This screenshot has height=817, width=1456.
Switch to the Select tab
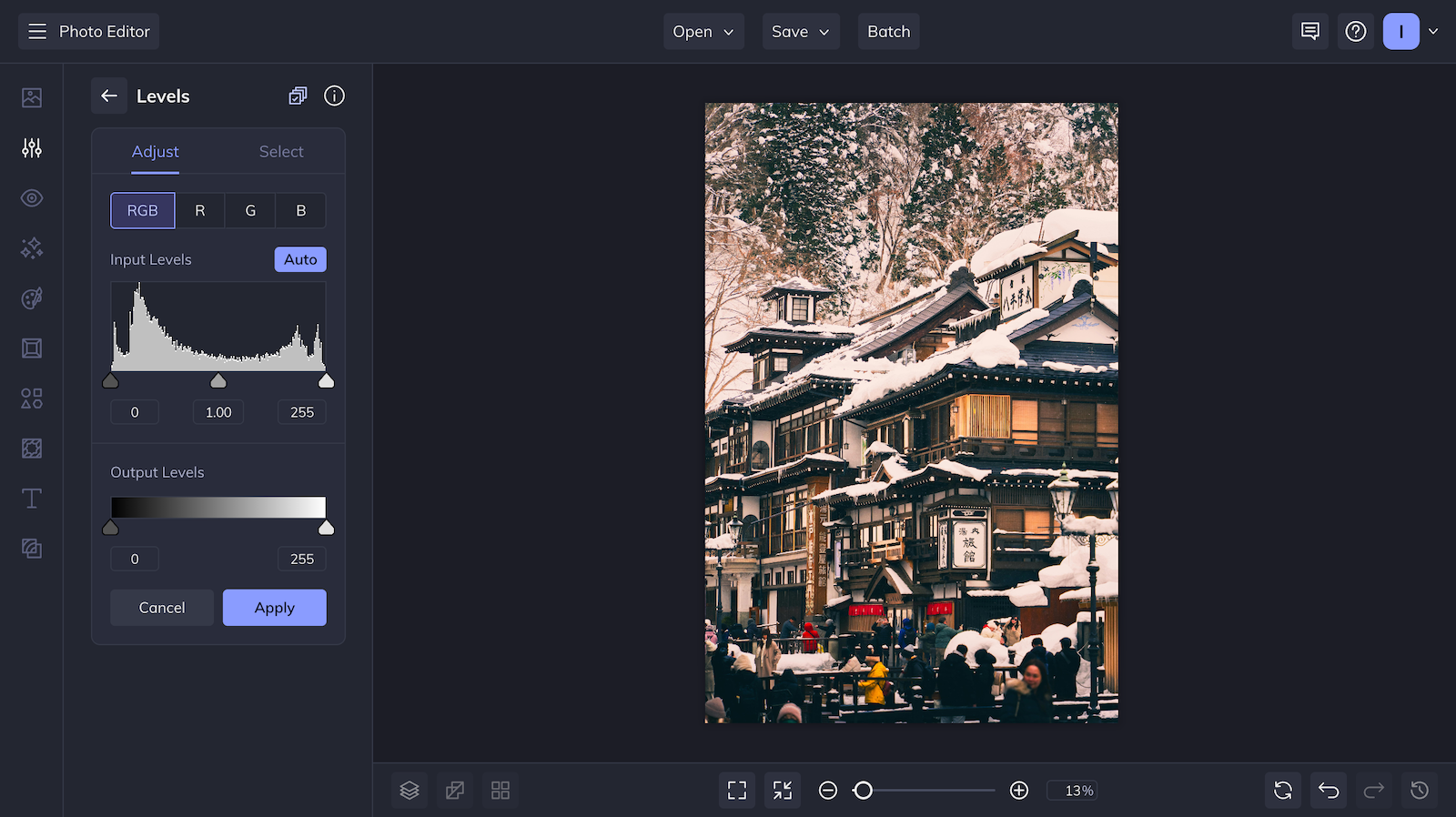click(281, 152)
